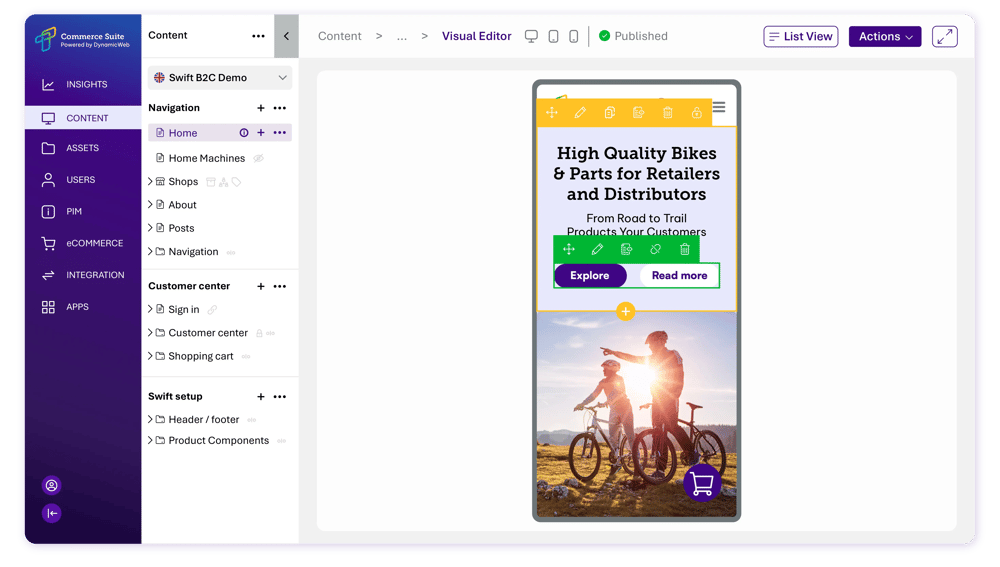Open Home page more options
Screen dimensions: 1000x567
coord(280,133)
